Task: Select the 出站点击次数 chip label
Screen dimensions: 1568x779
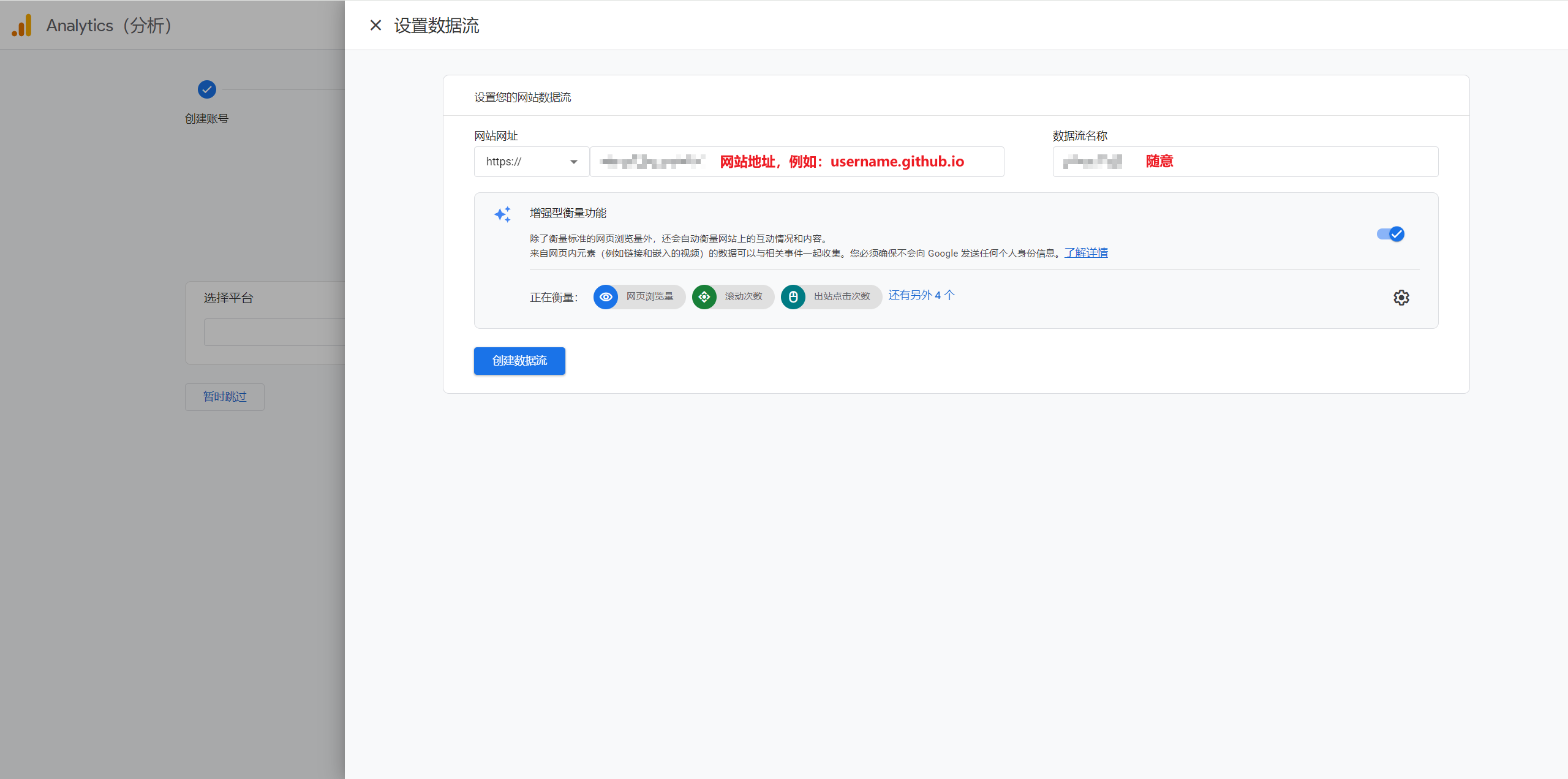Action: 842,297
